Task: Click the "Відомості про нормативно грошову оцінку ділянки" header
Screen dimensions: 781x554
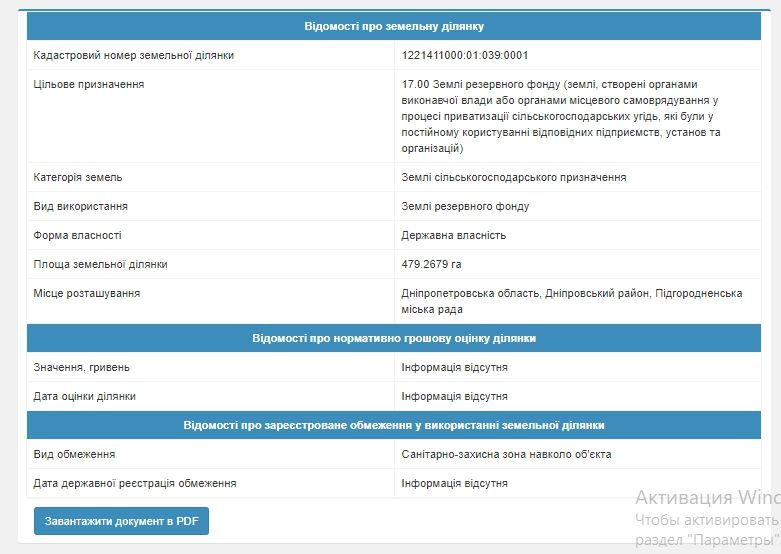Action: [x=394, y=339]
